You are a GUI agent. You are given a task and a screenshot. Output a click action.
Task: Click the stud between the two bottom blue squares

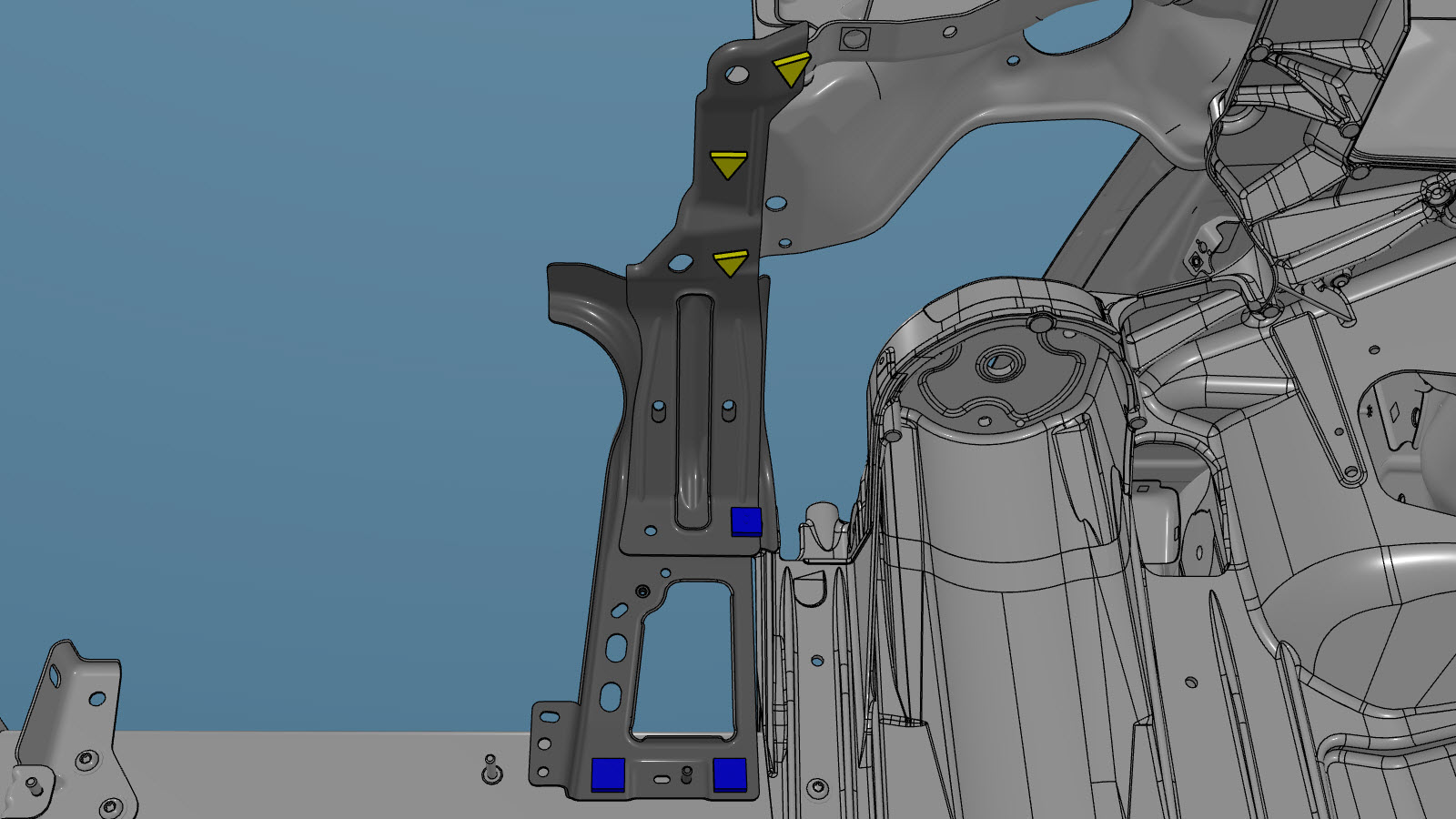coord(686,773)
